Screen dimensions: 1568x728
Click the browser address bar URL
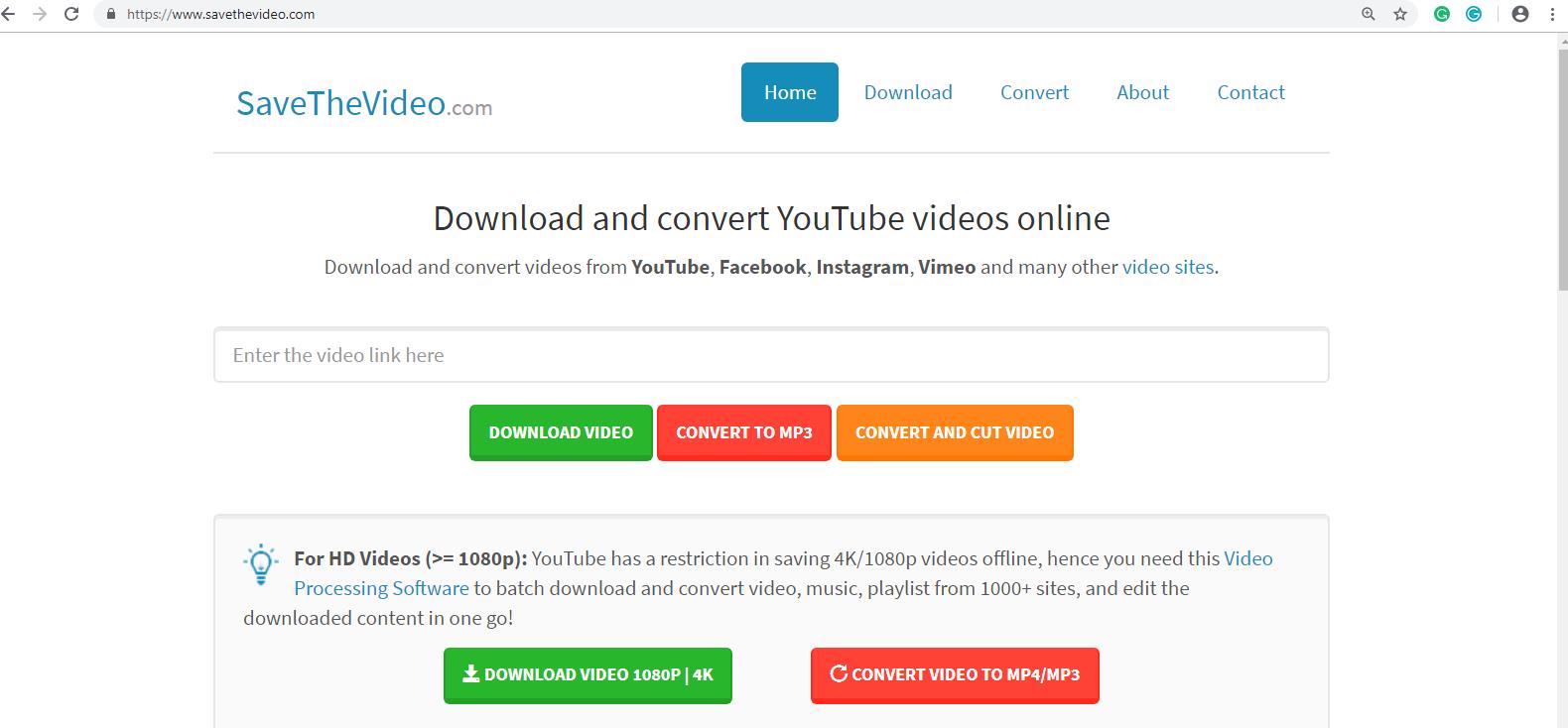coord(220,14)
